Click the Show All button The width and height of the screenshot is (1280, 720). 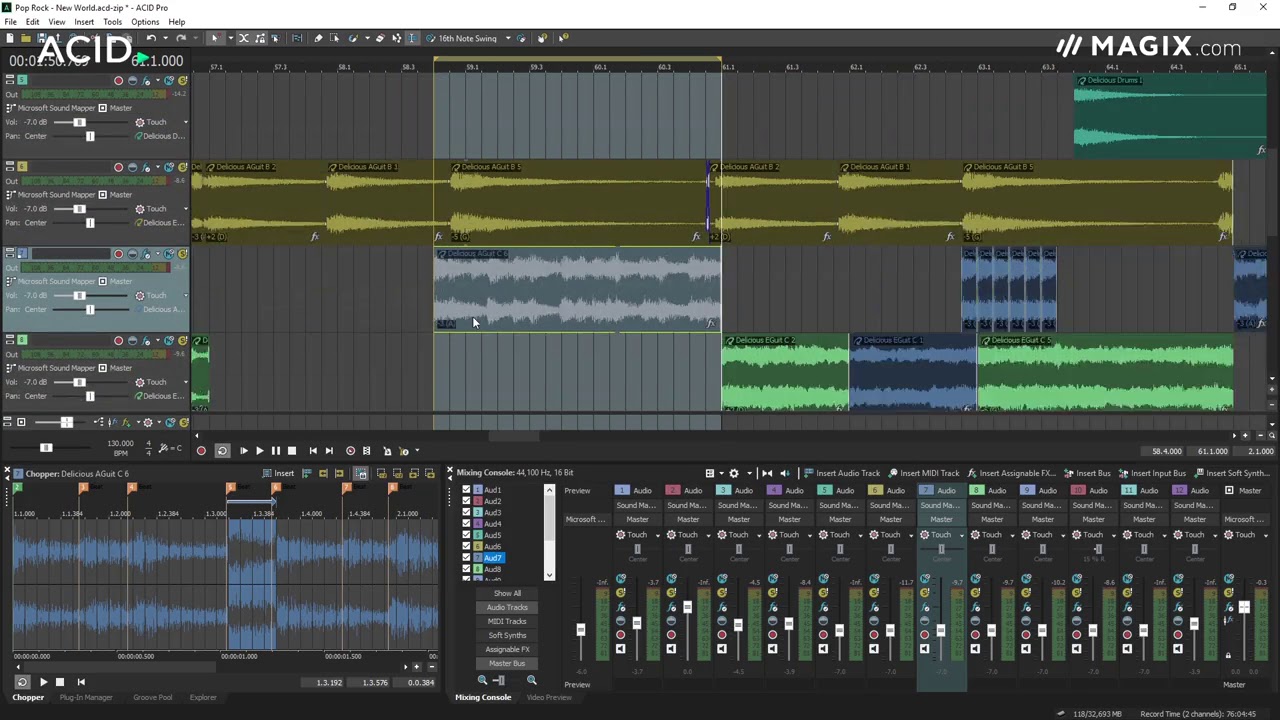coord(507,593)
